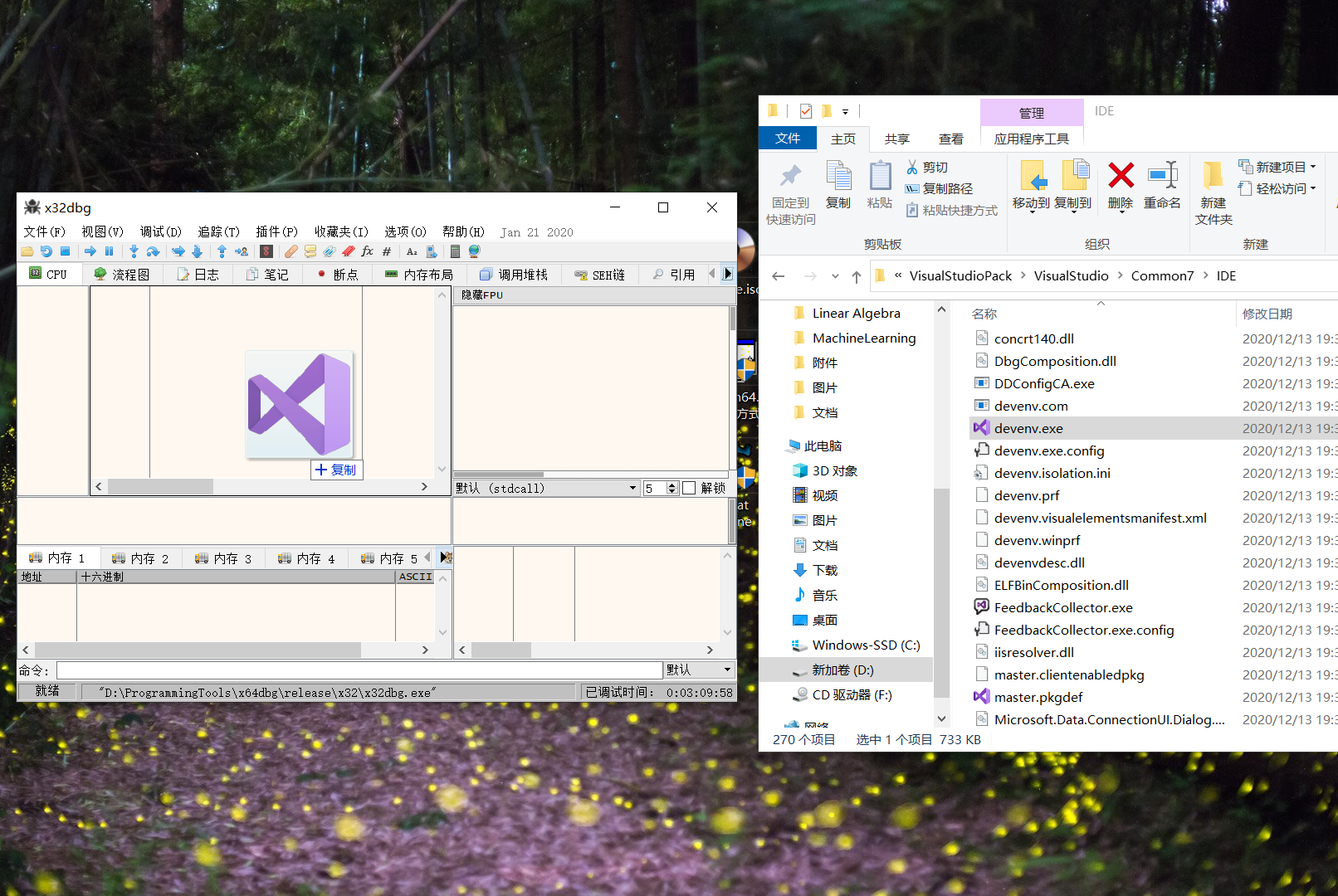
Task: Open Functions with the fx icon
Action: click(x=368, y=251)
